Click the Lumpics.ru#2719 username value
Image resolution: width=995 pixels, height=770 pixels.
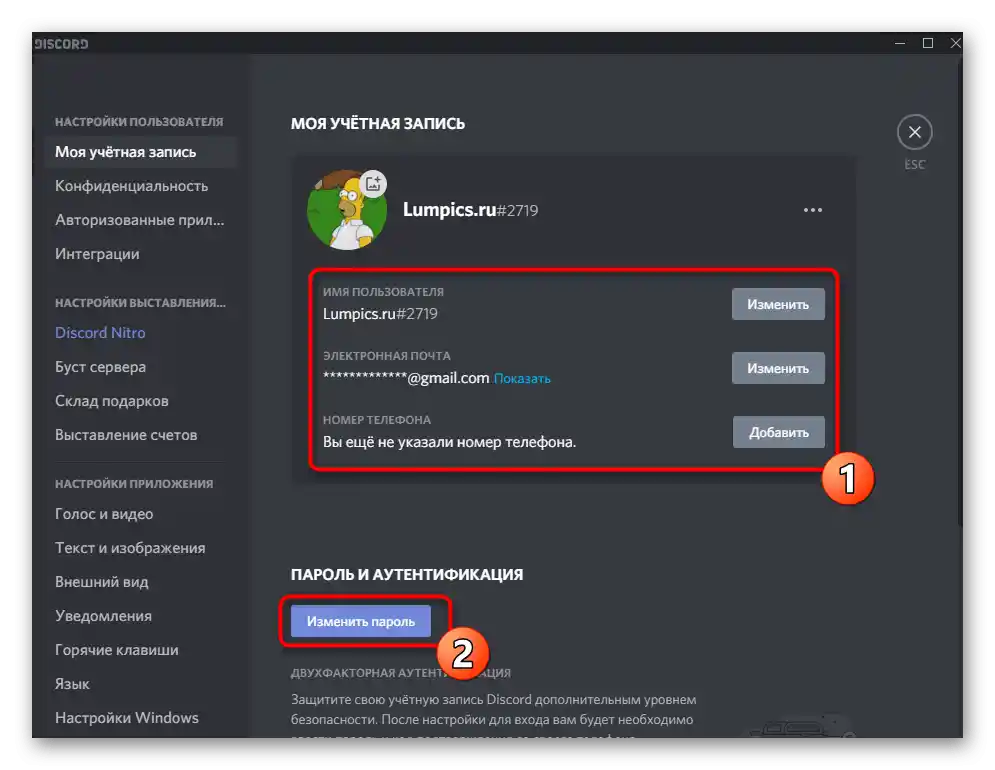click(380, 314)
